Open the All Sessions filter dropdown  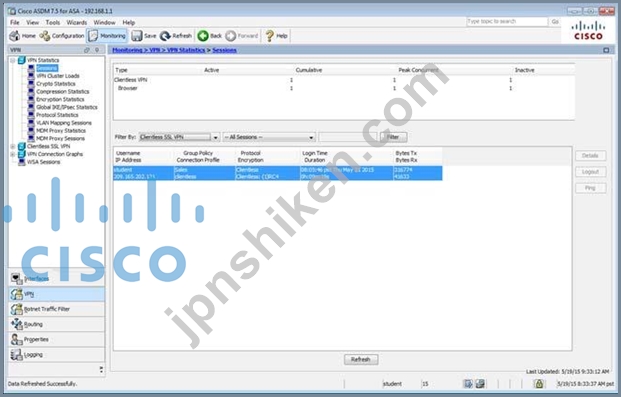point(269,137)
